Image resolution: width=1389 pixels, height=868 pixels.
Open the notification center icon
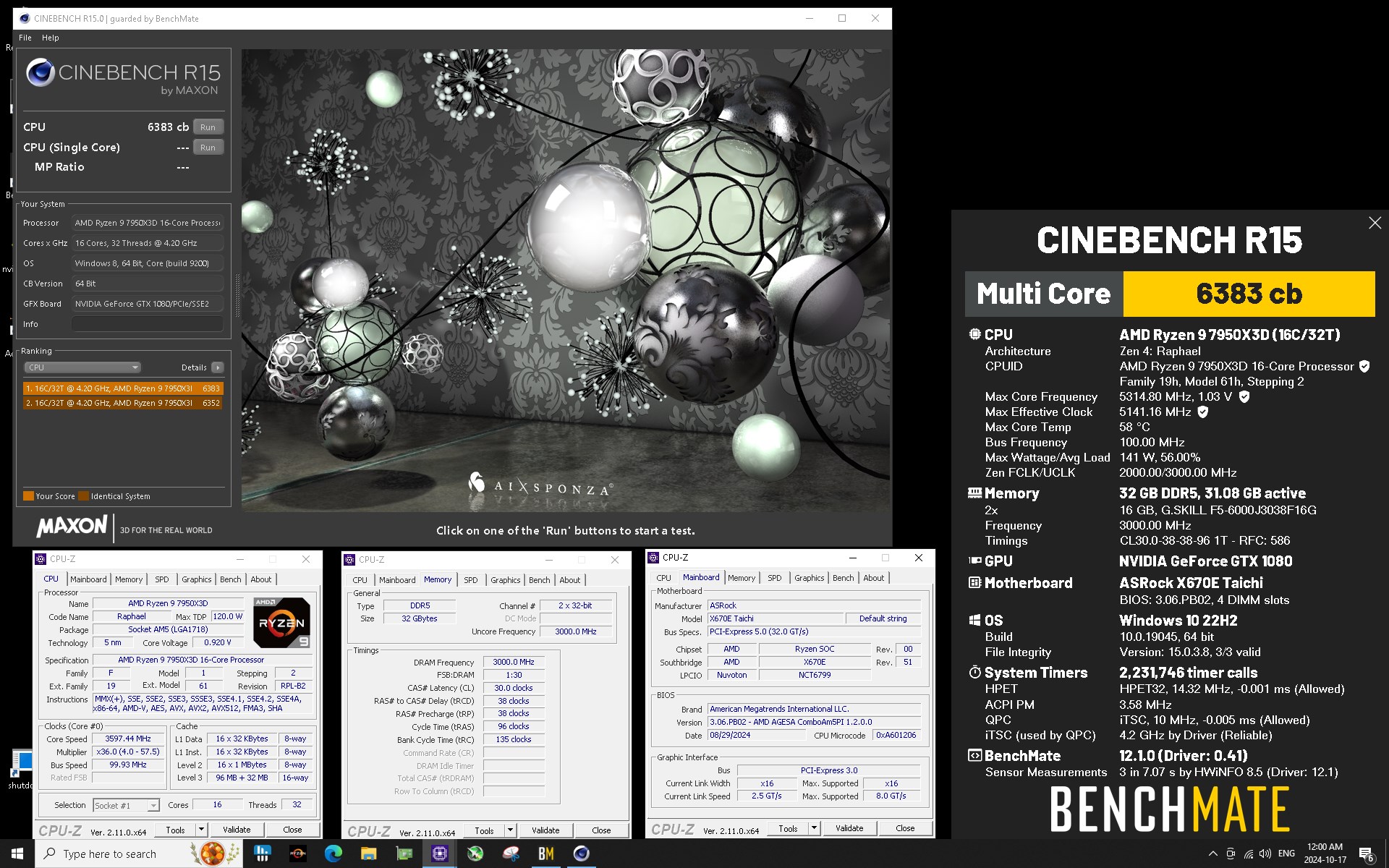(x=1366, y=854)
